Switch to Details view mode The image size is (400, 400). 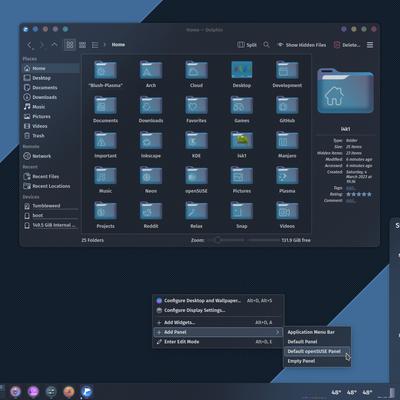click(95, 45)
